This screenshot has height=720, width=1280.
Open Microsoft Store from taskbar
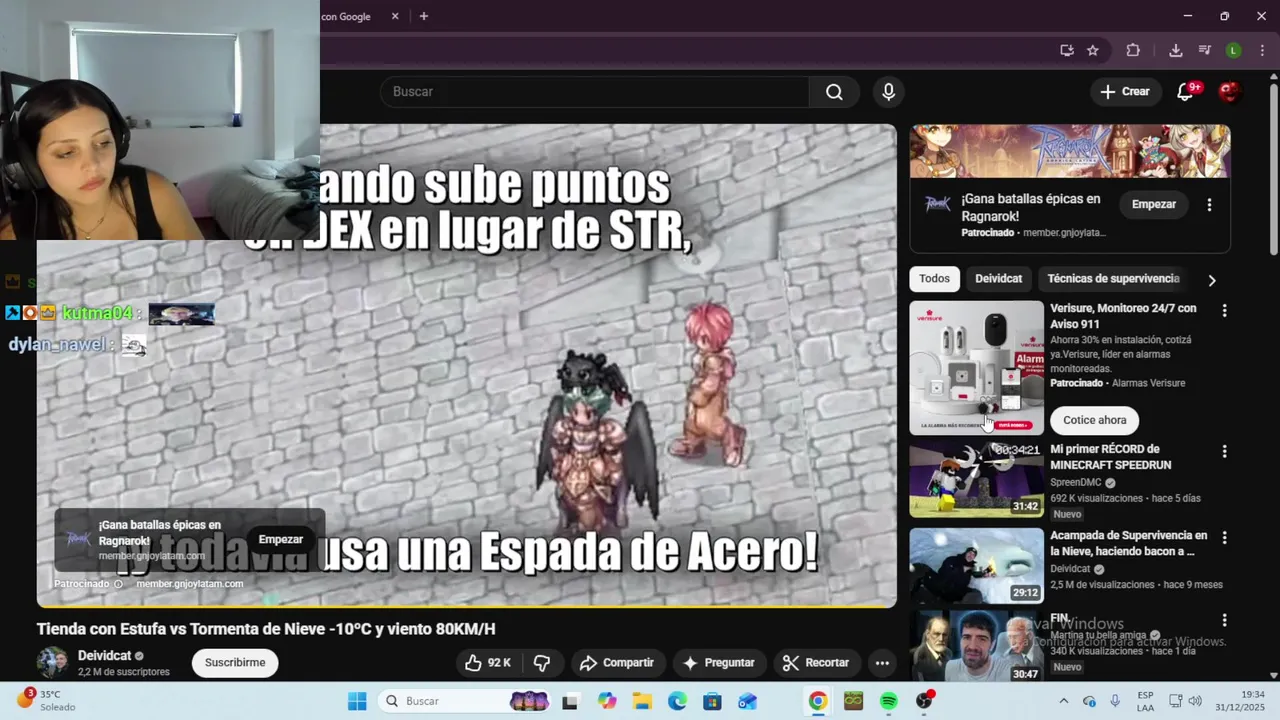pos(712,701)
